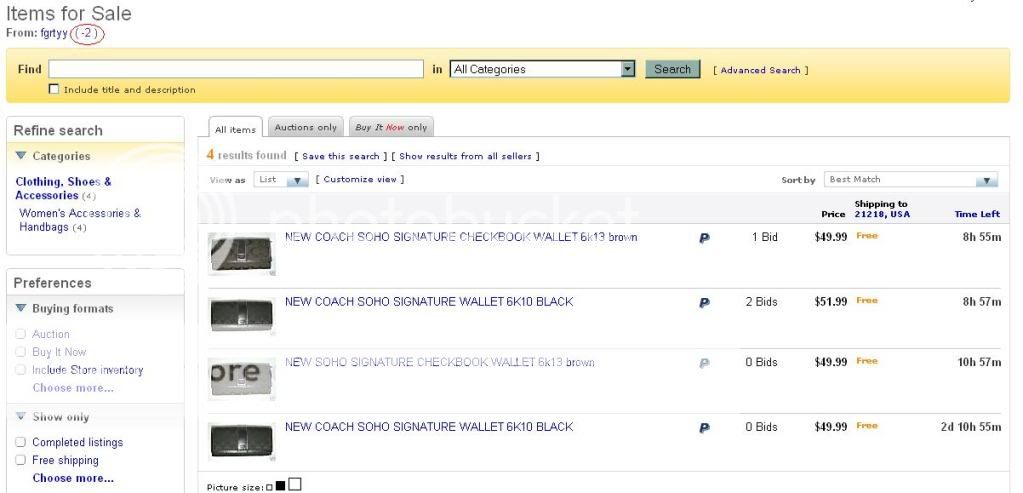Open the seller feedback score -2 link

[x=87, y=33]
